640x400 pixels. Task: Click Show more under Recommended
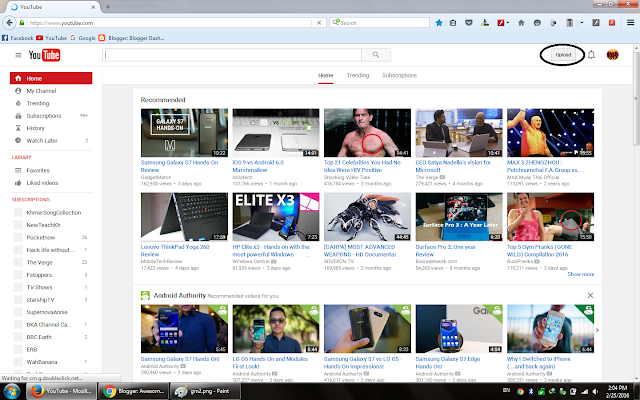pyautogui.click(x=580, y=274)
